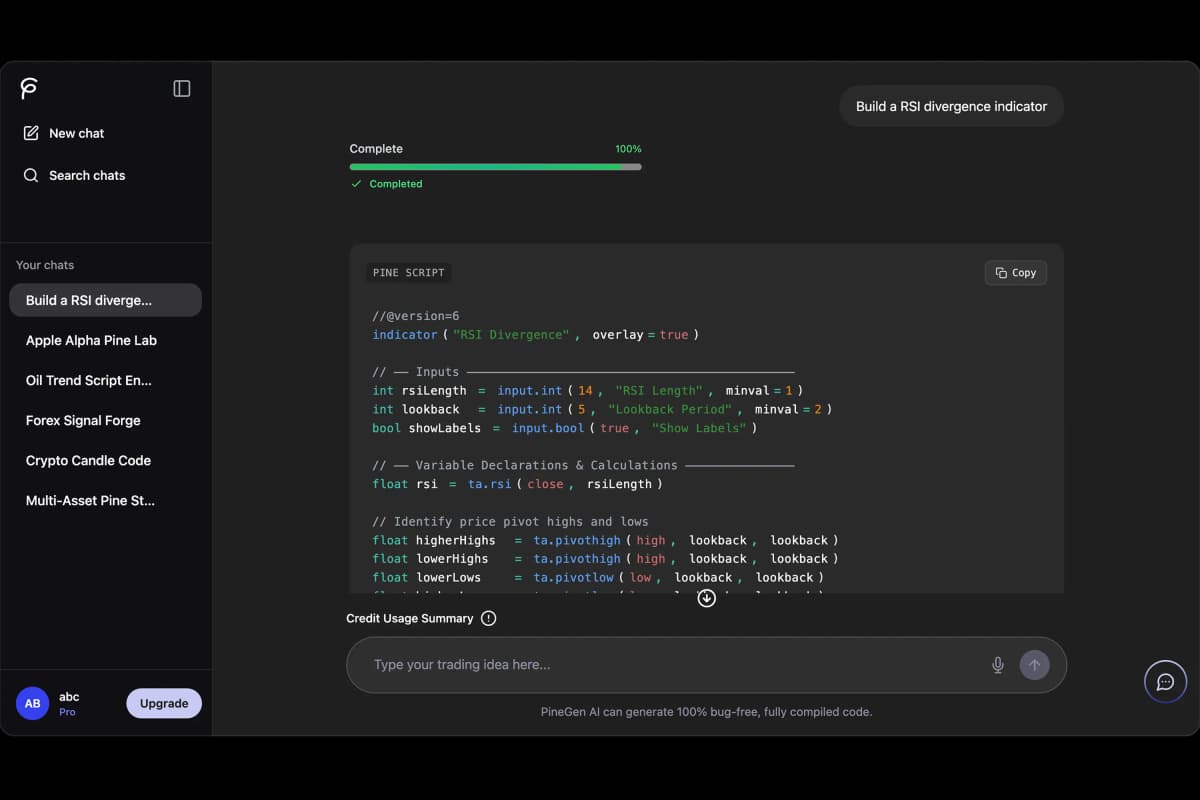Collapse the sidebar with the panel icon
Viewport: 1200px width, 800px height.
tap(182, 88)
